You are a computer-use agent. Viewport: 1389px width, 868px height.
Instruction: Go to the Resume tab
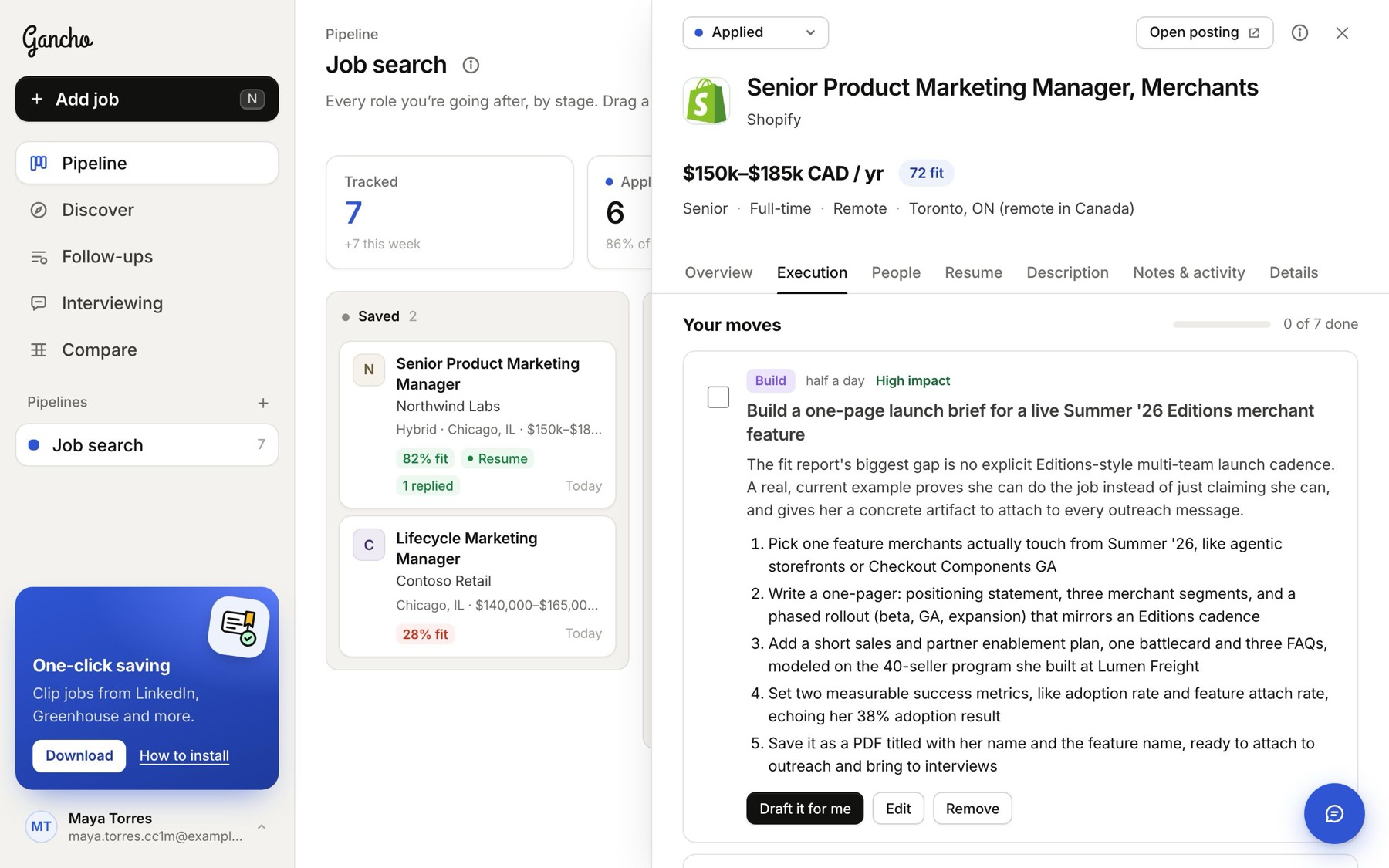click(x=973, y=272)
